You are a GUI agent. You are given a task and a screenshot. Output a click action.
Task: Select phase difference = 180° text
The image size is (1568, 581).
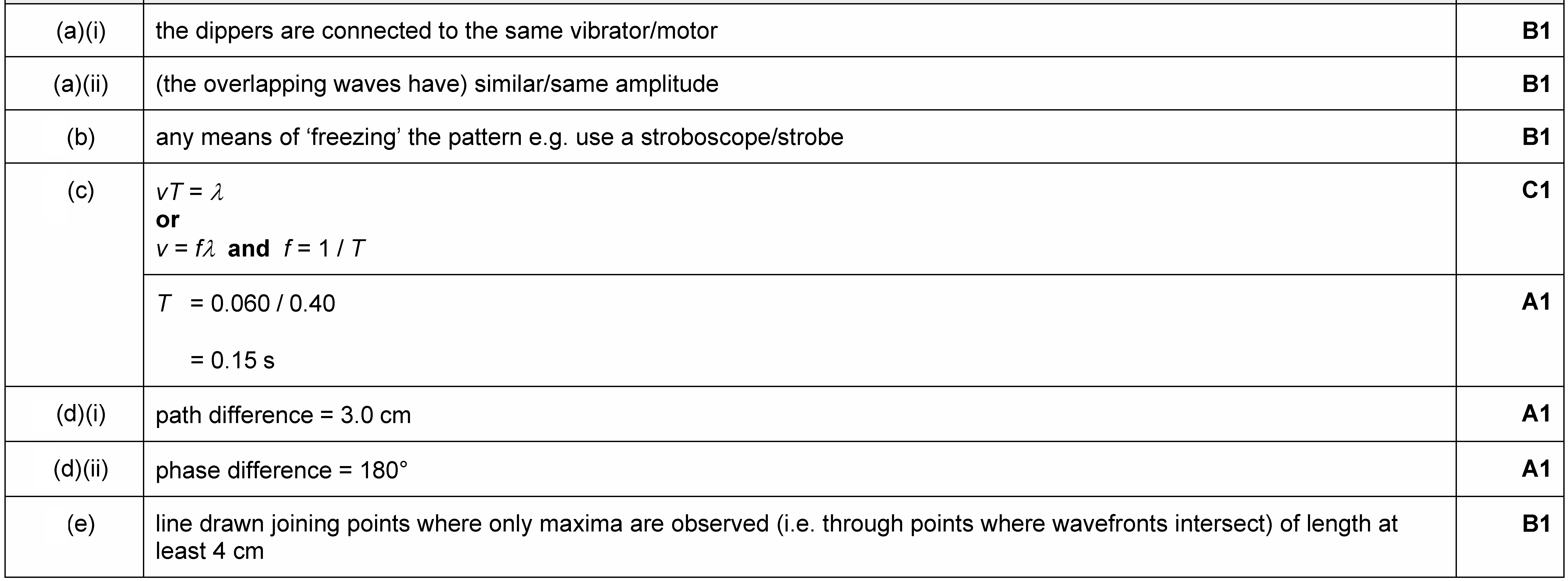pos(281,470)
